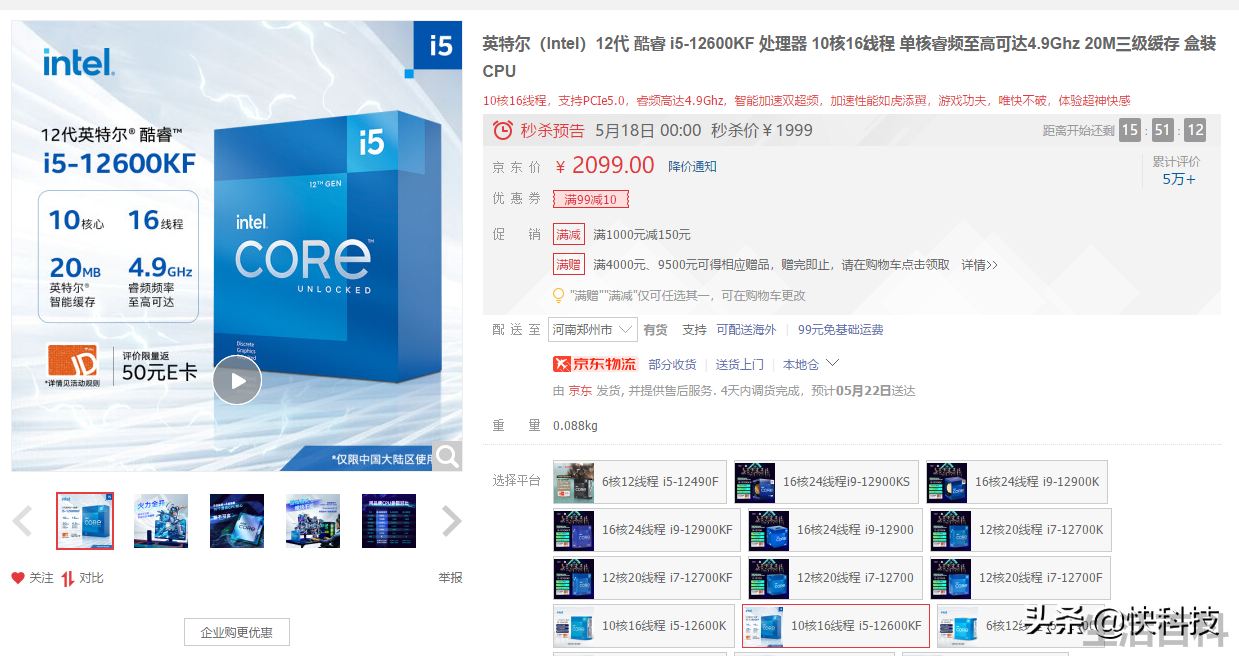Go to next product thumbnails
The width and height of the screenshot is (1239, 656).
452,521
